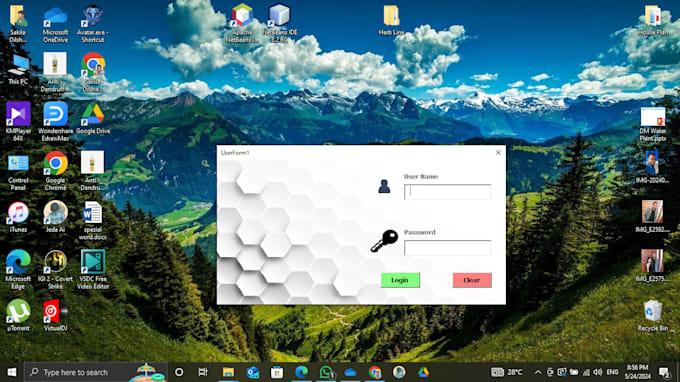Image resolution: width=680 pixels, height=382 pixels.
Task: Select the KMPlayer 64X desktop icon
Action: point(18,121)
